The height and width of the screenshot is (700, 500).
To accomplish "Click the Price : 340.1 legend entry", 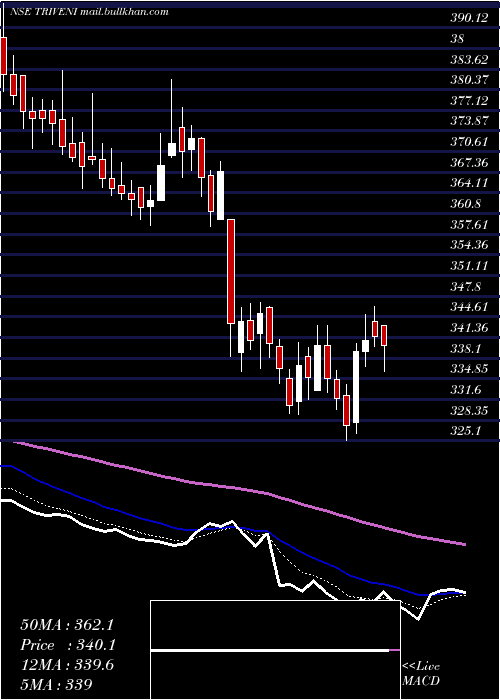I will [x=68, y=645].
